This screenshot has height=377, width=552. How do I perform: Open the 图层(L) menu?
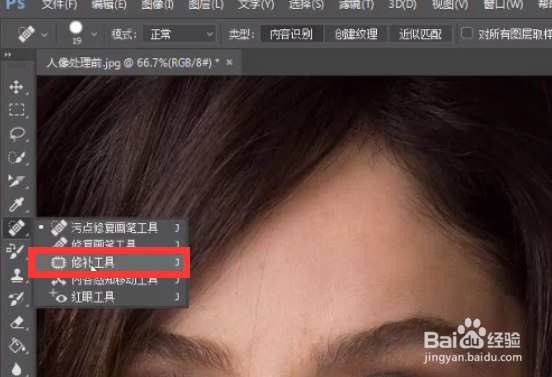[206, 5]
